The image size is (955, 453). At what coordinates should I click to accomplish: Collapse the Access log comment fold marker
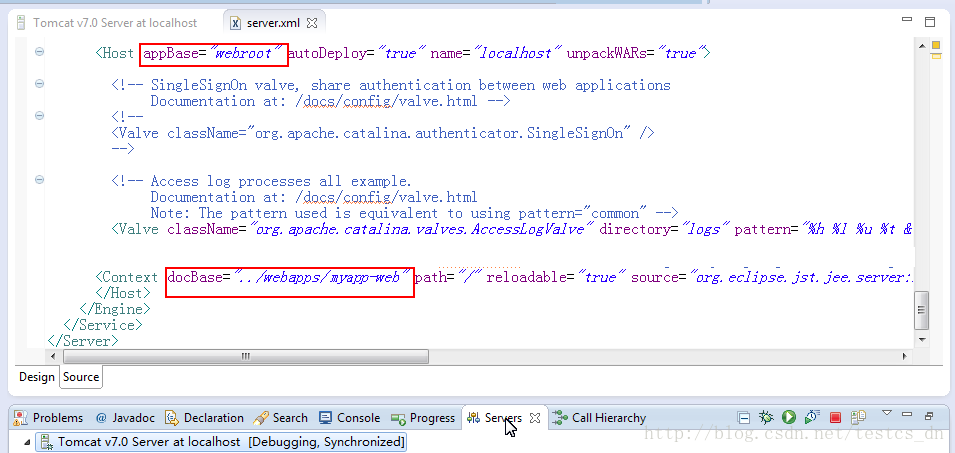(39, 179)
